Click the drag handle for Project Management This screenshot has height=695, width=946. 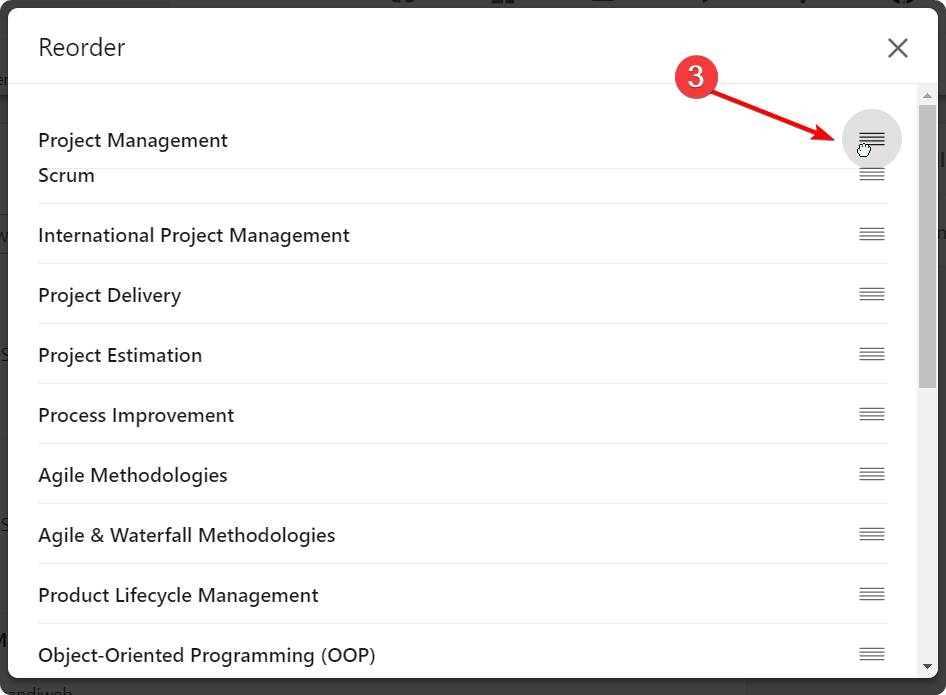[x=872, y=139]
